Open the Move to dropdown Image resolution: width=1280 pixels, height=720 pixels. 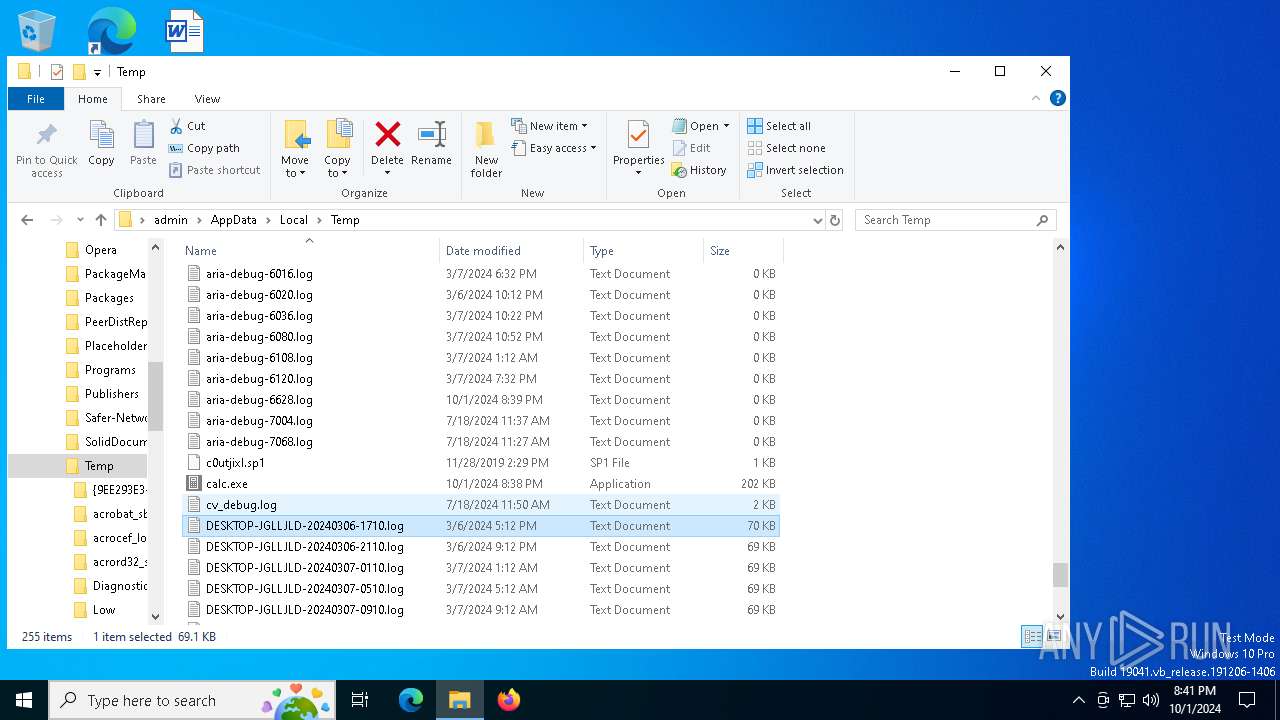pyautogui.click(x=295, y=167)
